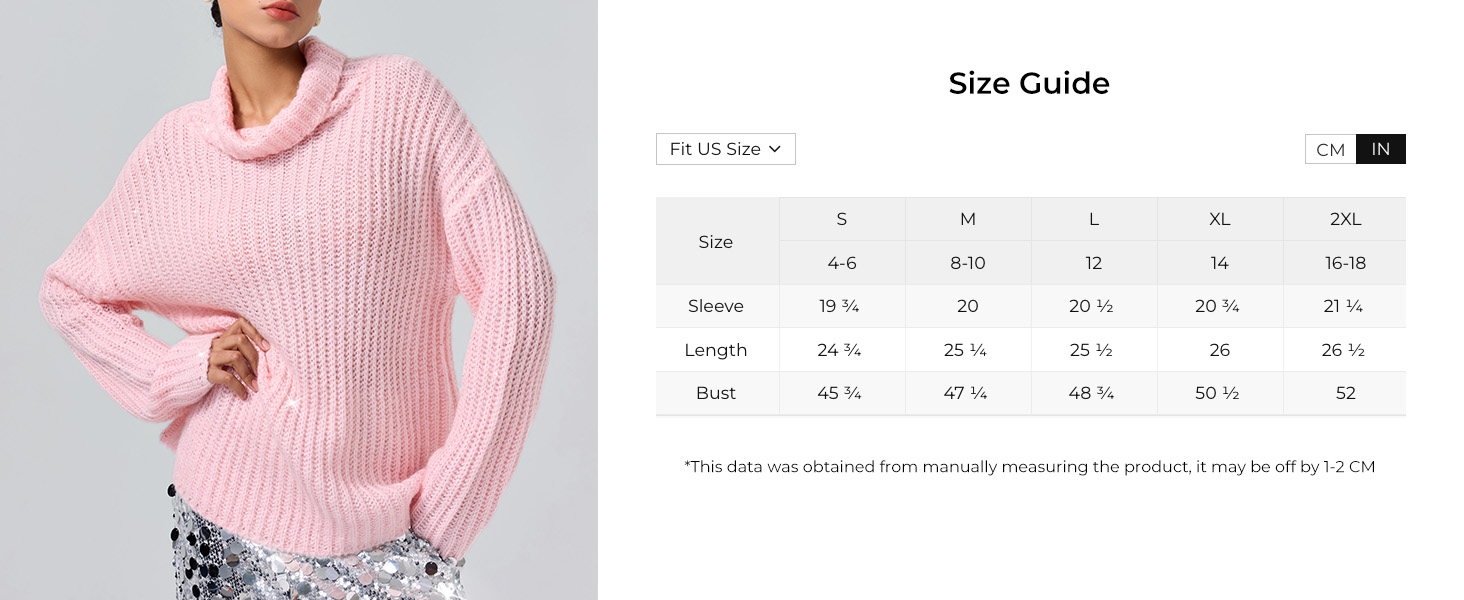Click the 2XL column header
Image resolution: width=1464 pixels, height=600 pixels.
(1345, 219)
